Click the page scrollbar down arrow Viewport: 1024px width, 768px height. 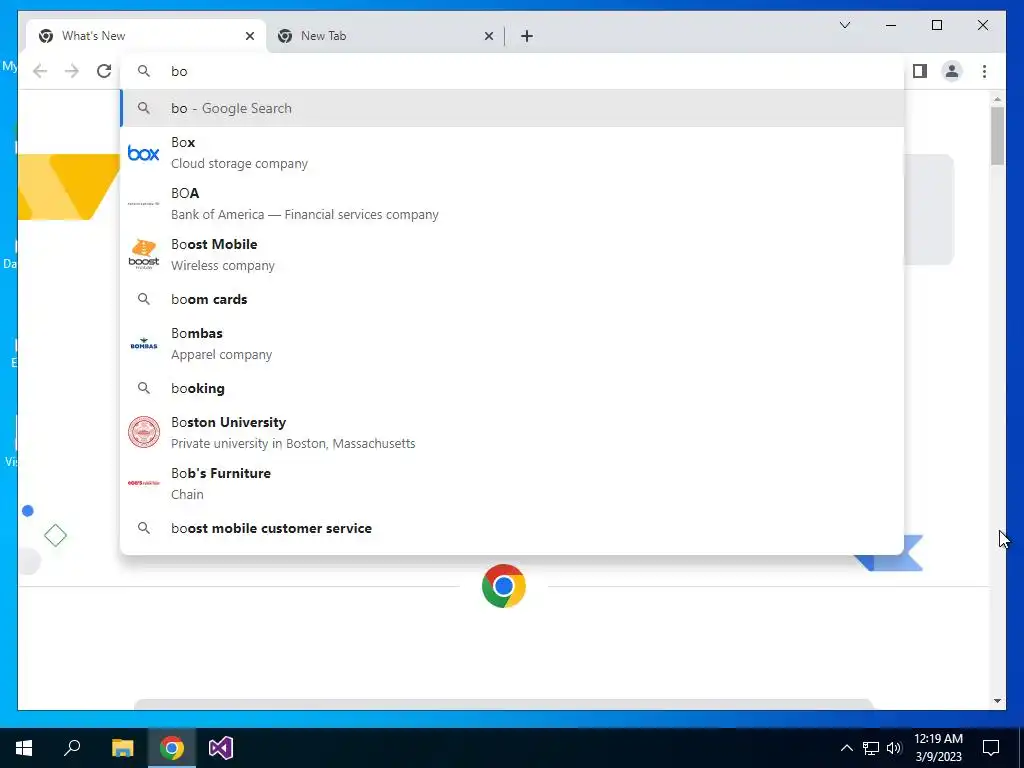pos(997,701)
